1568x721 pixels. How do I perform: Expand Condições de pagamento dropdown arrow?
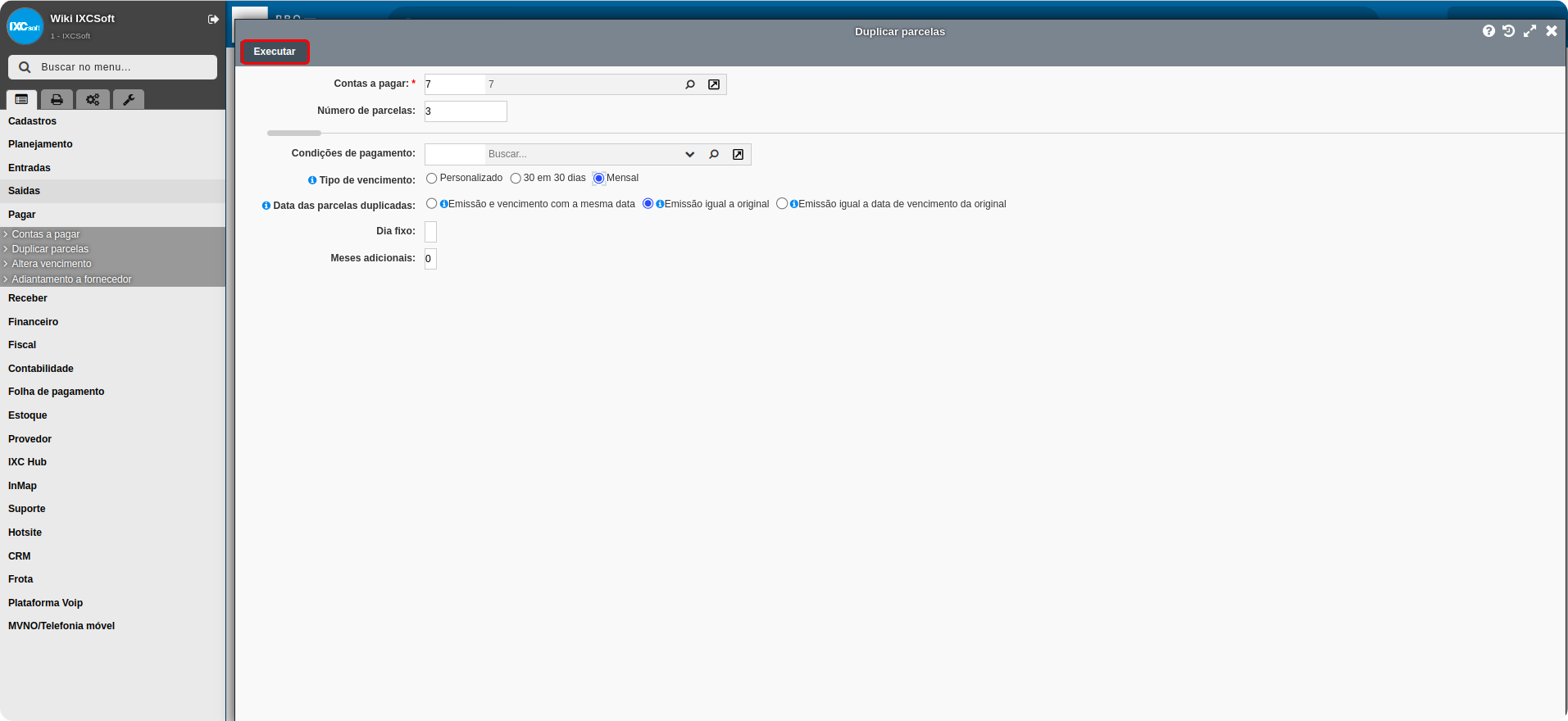(x=690, y=154)
